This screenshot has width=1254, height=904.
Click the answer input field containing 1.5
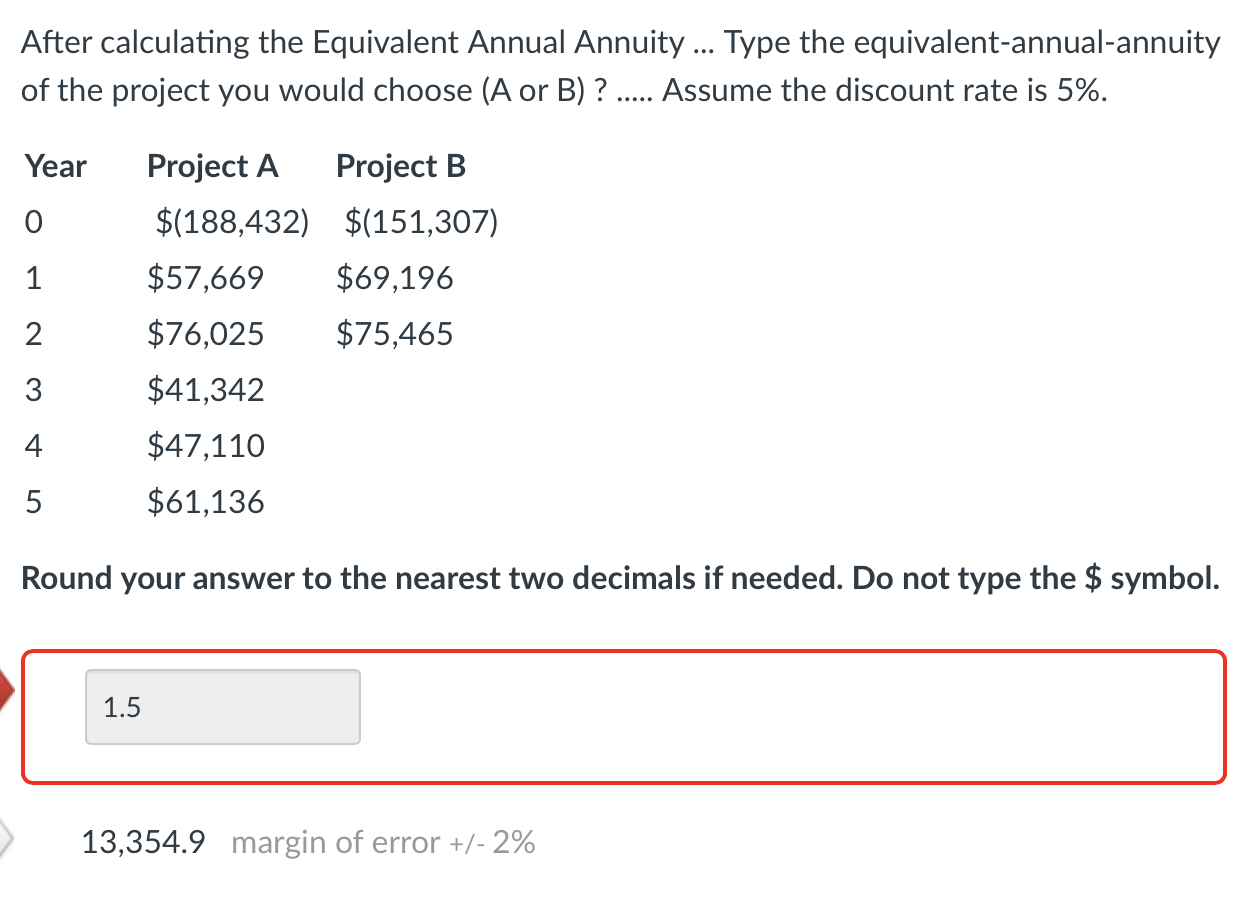point(222,707)
